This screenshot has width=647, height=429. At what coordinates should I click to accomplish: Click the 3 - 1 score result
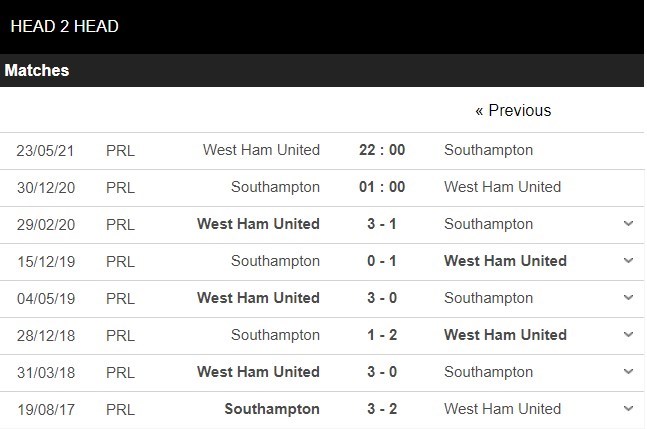point(382,224)
